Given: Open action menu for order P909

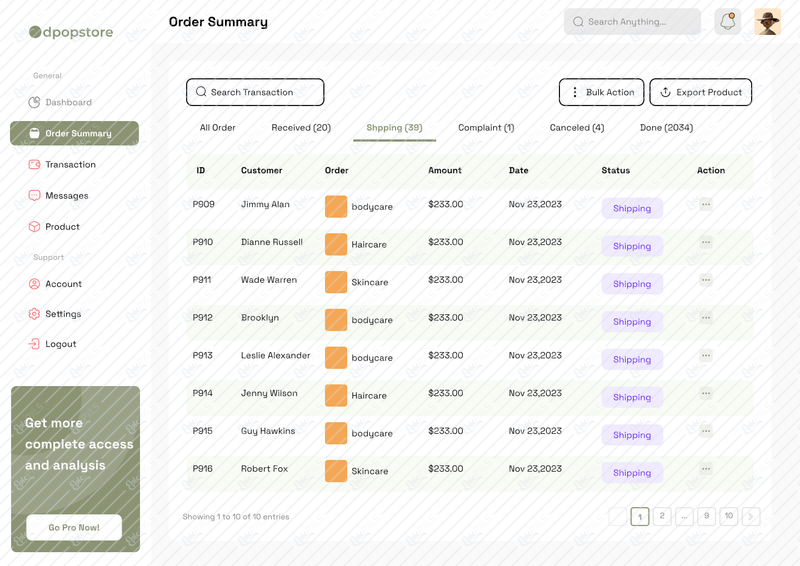Looking at the screenshot, I should pyautogui.click(x=706, y=204).
